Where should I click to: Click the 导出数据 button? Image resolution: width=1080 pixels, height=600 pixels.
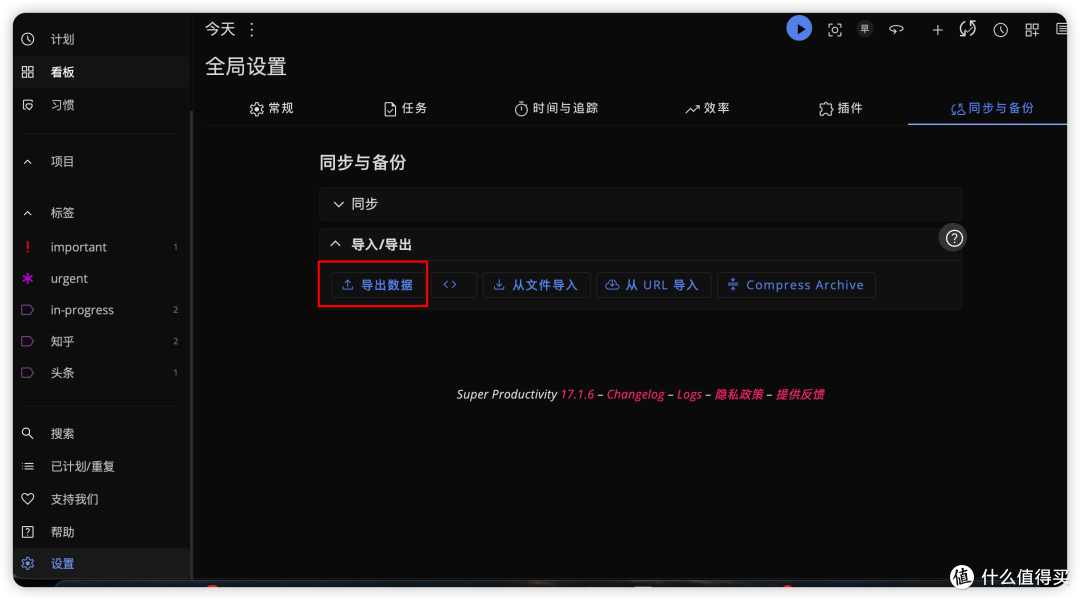378,285
